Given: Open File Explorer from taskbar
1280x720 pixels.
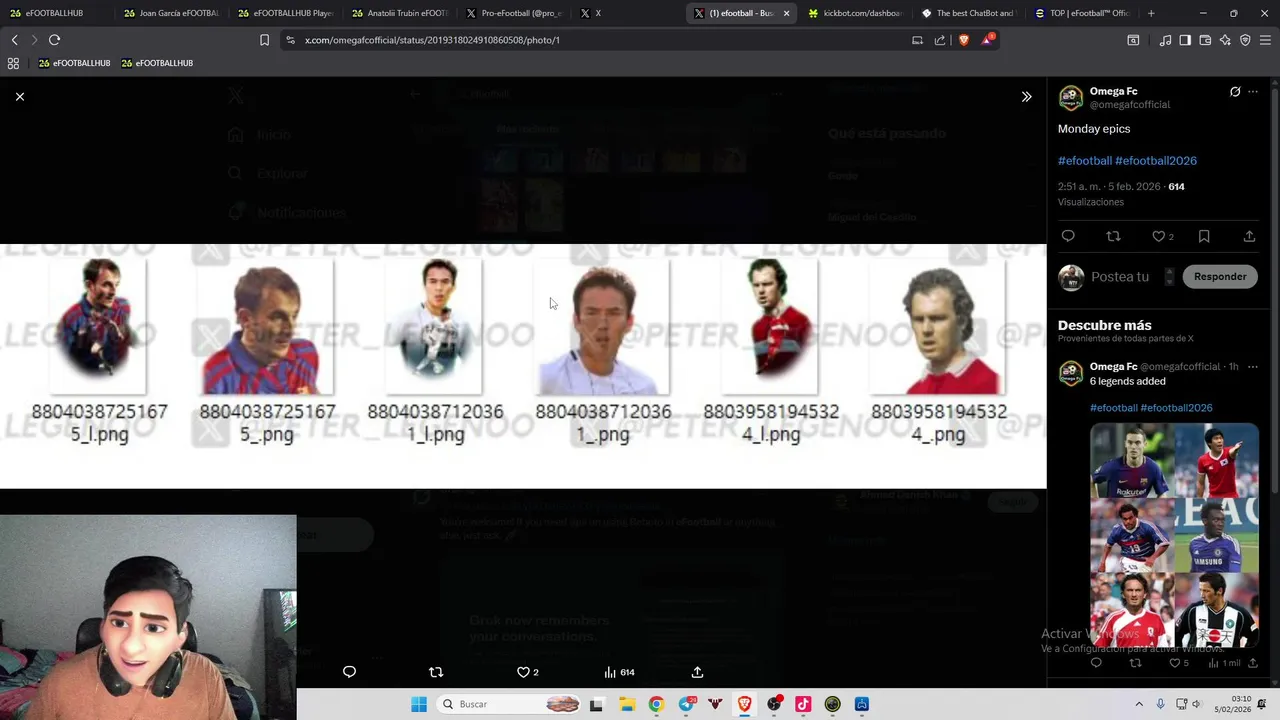Looking at the screenshot, I should pos(627,704).
